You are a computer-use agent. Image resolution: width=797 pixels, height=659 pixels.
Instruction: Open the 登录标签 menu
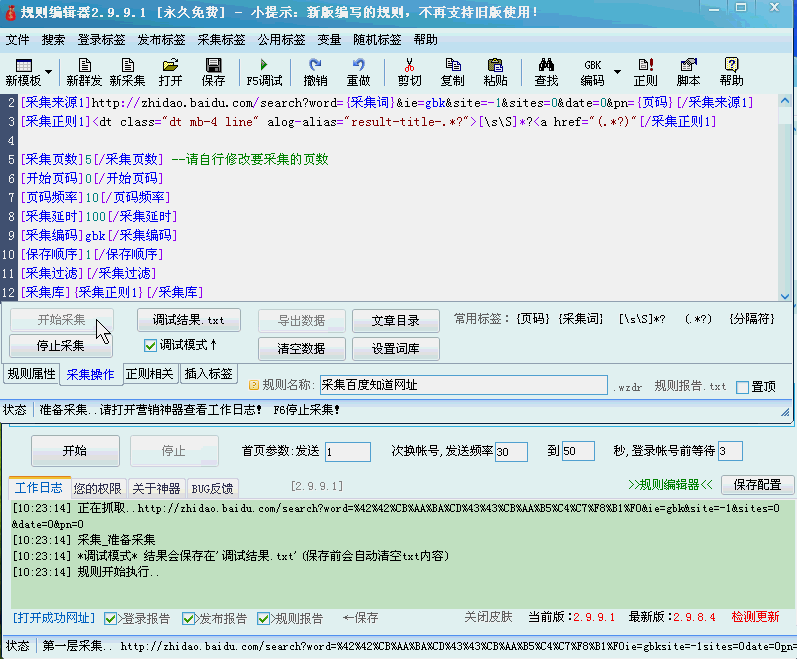point(101,40)
